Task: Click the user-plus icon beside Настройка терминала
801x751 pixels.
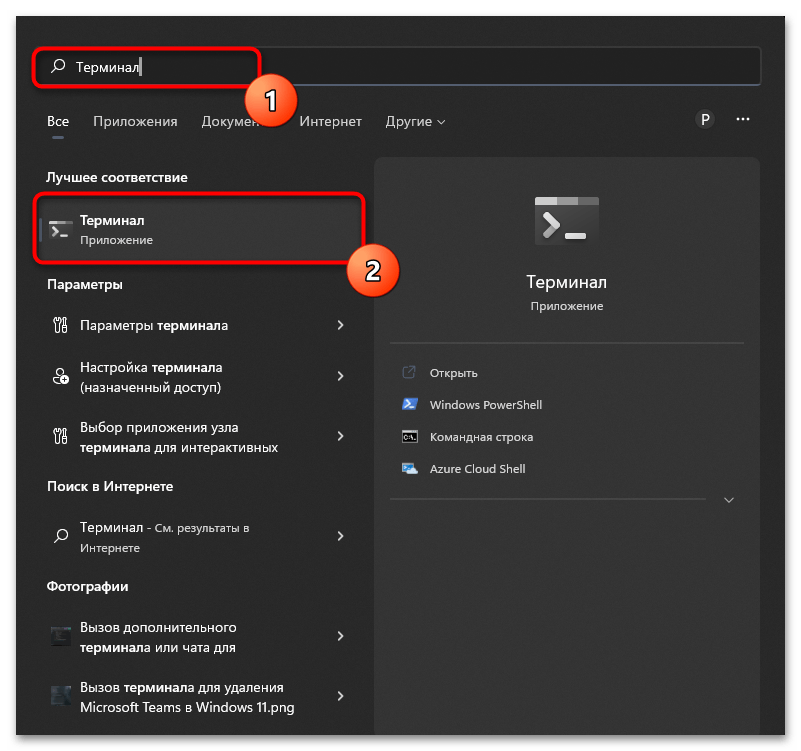Action: click(x=61, y=376)
